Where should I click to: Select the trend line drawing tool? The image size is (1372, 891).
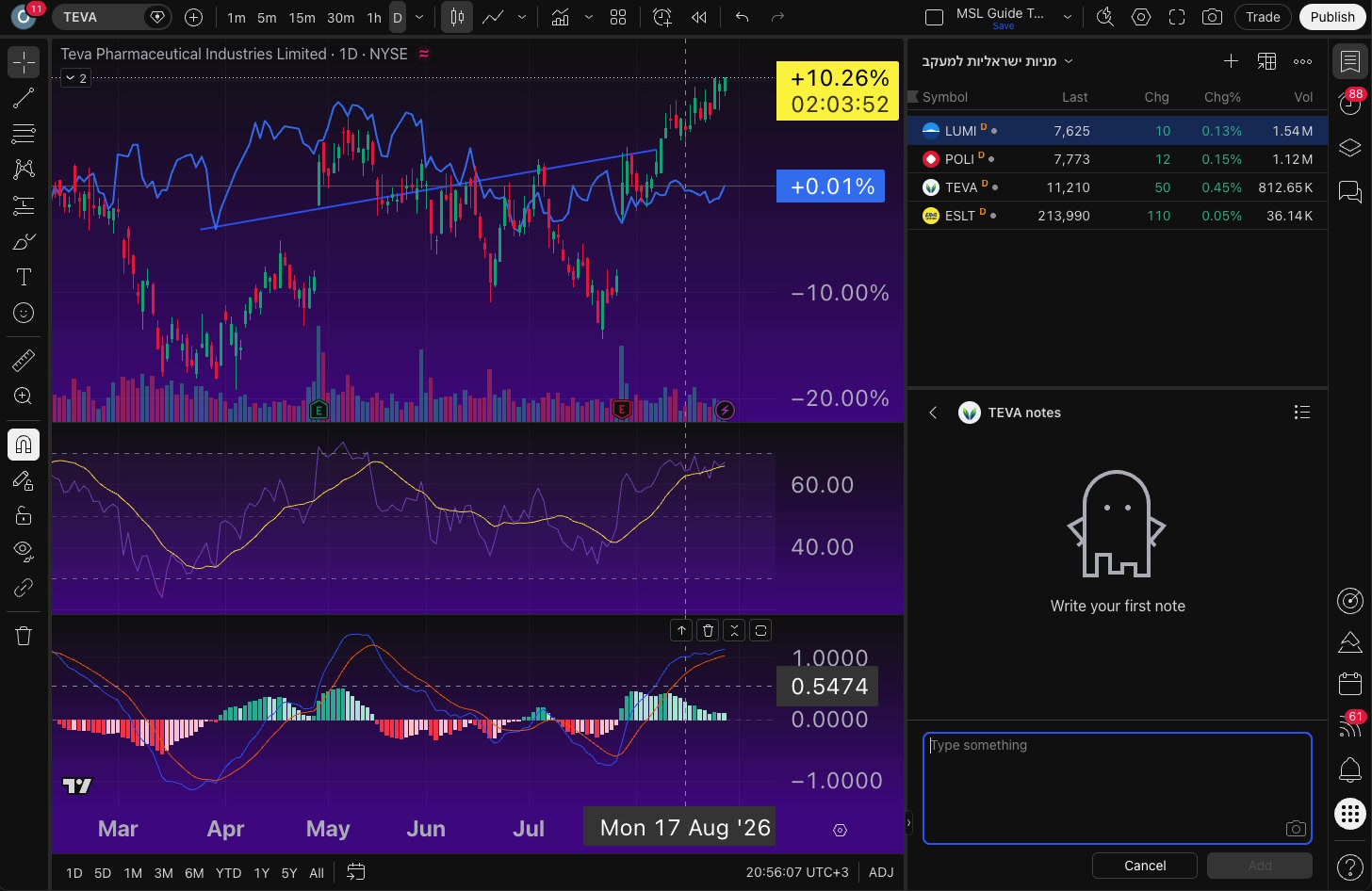[24, 97]
